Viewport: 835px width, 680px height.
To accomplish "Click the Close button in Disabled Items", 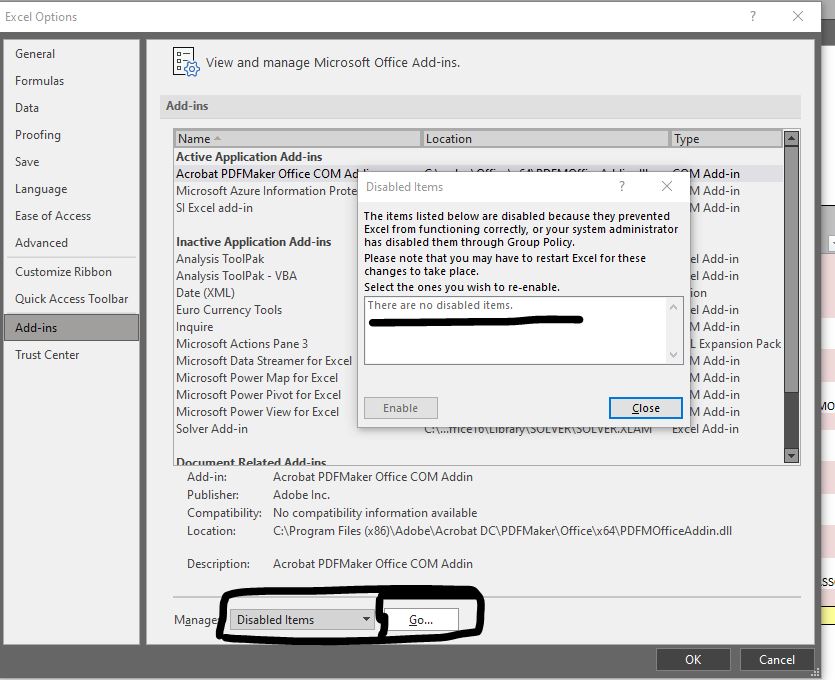I will click(x=645, y=408).
